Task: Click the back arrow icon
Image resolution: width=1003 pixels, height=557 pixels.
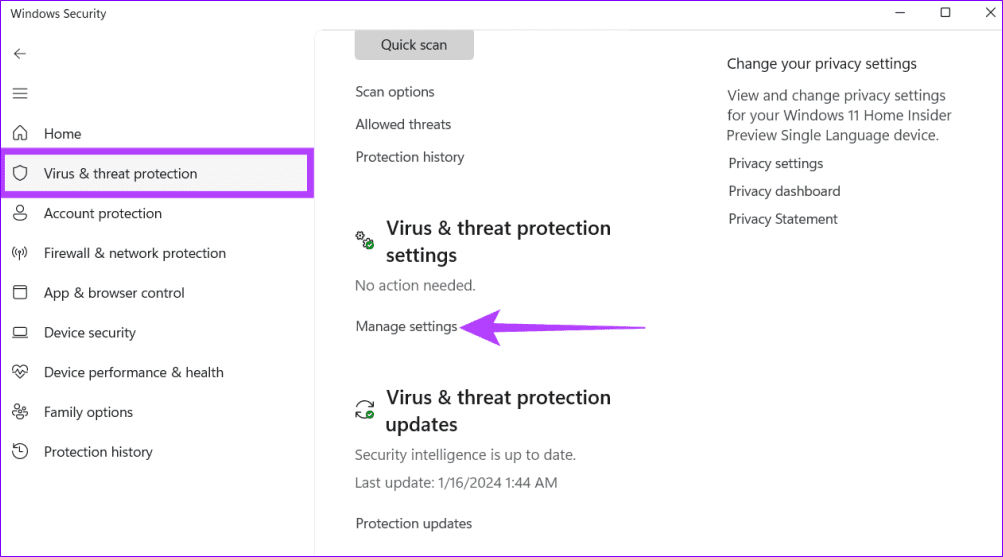Action: click(x=20, y=54)
